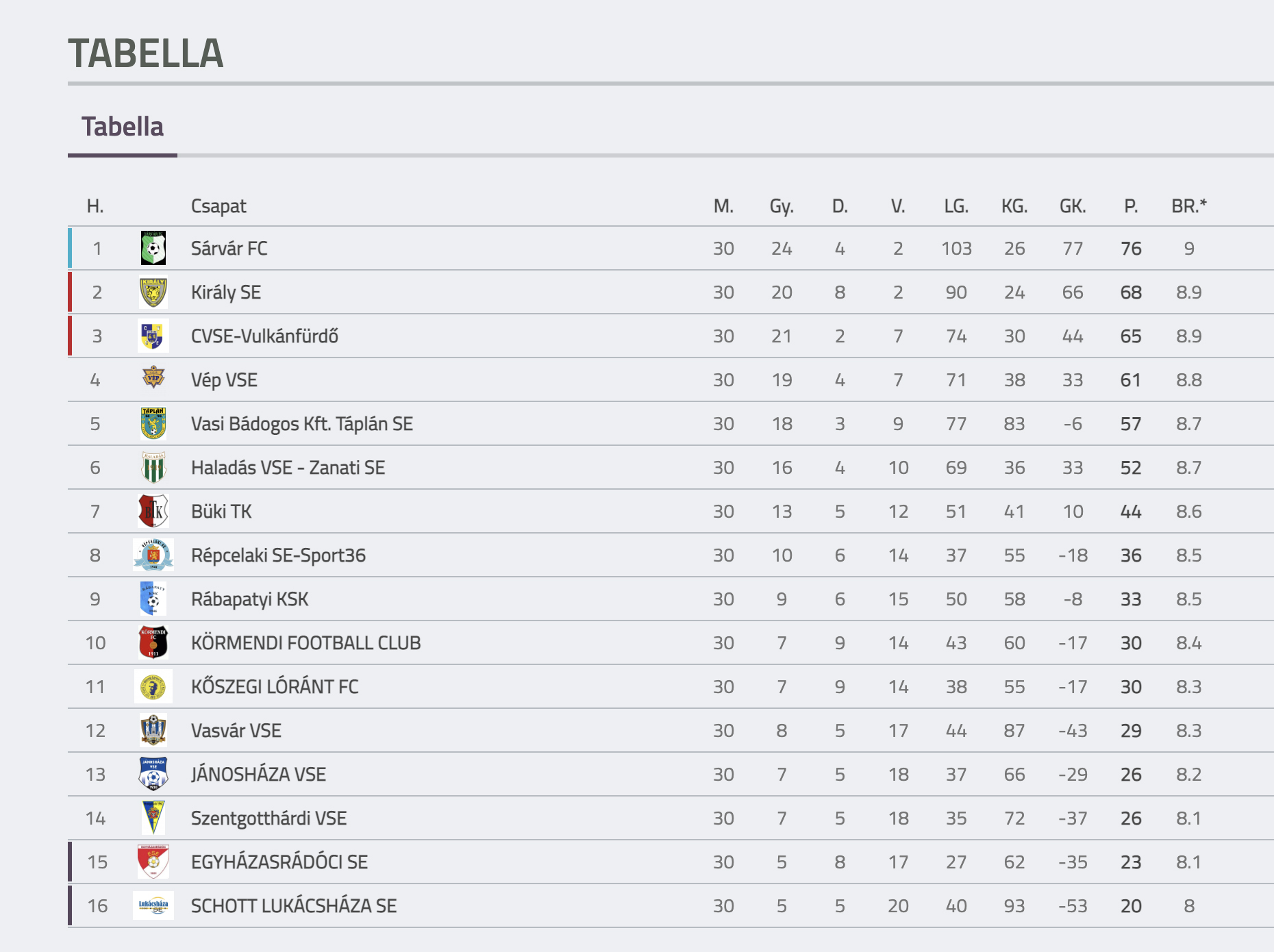Click the Répcelaki SE-Sport36 emblem
Viewport: 1274px width, 952px height.
(x=153, y=555)
